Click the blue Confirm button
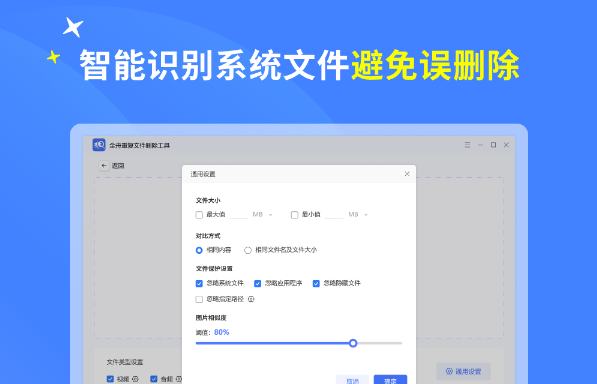Screen dimensions: 597x384 point(390,380)
